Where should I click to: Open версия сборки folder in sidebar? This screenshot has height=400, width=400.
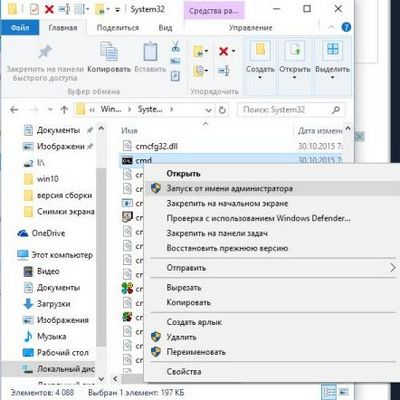[x=58, y=195]
